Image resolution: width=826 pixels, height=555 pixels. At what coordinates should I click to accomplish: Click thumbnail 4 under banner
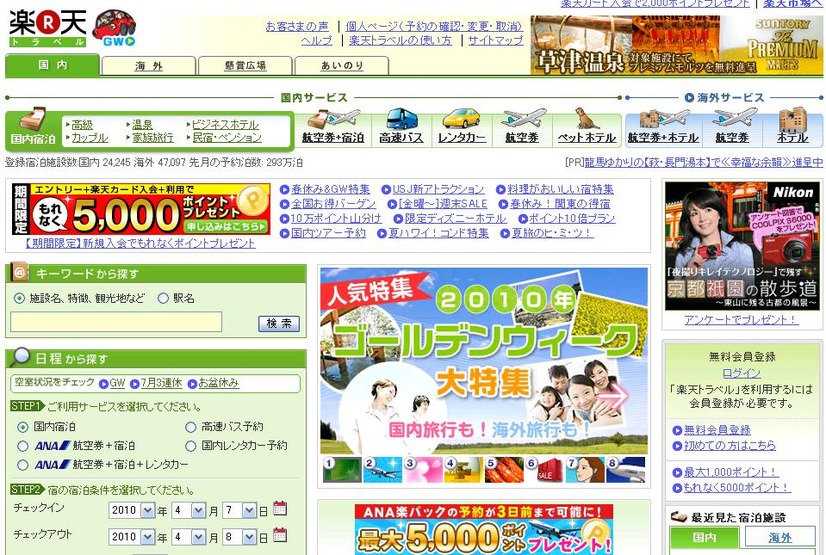pos(464,470)
